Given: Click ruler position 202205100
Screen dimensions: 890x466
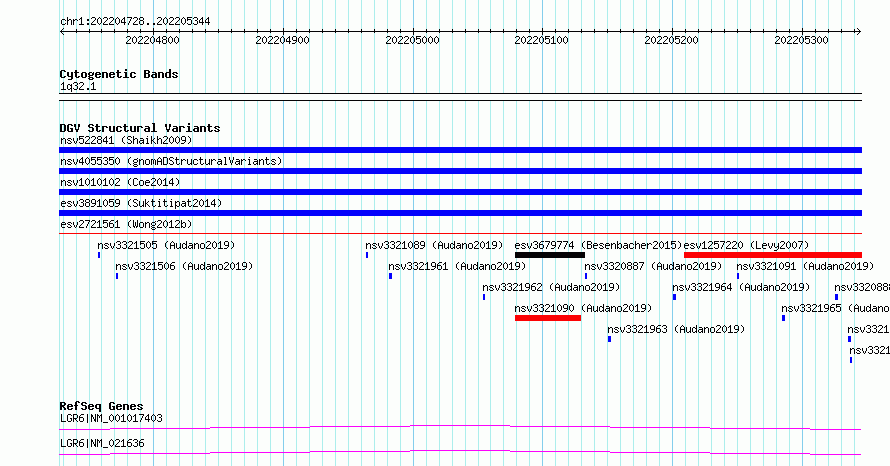Looking at the screenshot, I should tap(541, 40).
